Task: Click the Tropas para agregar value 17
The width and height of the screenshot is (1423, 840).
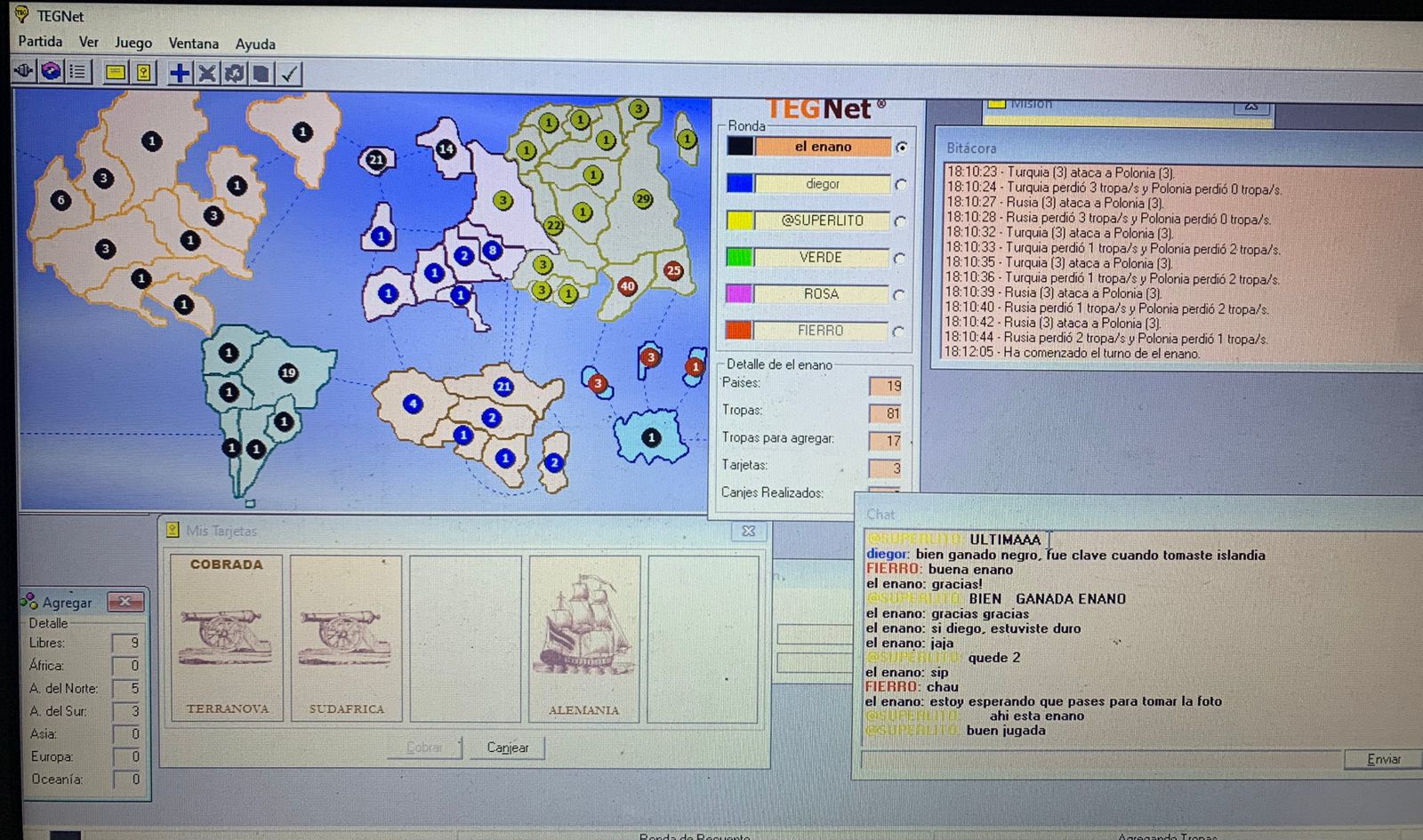Action: coord(885,441)
